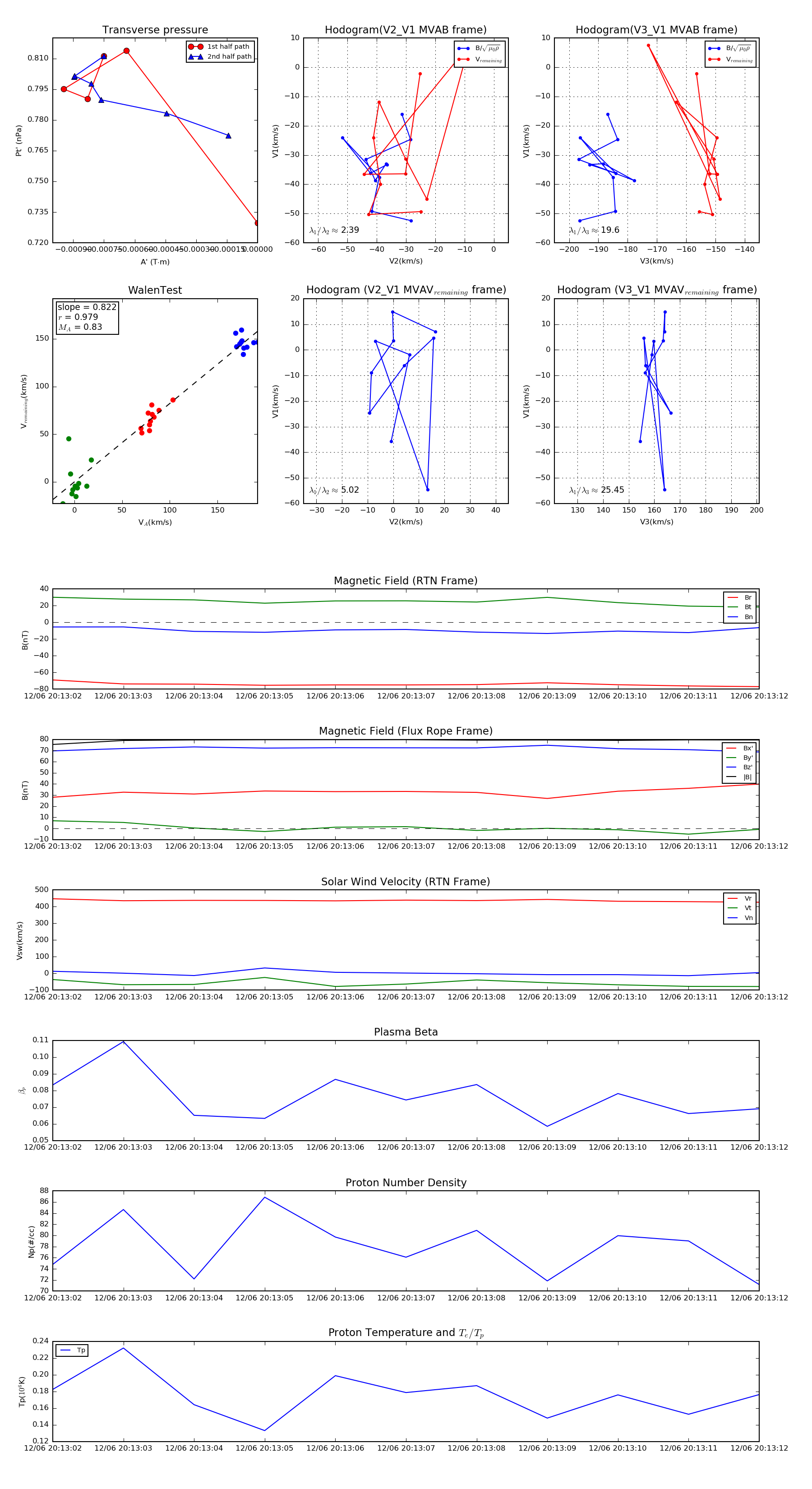Click the "Br" legend entry

click(x=740, y=598)
